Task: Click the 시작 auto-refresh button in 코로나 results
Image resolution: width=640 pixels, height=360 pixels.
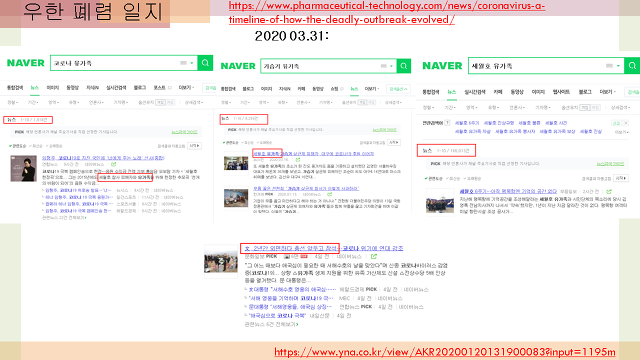Action: tap(195, 146)
